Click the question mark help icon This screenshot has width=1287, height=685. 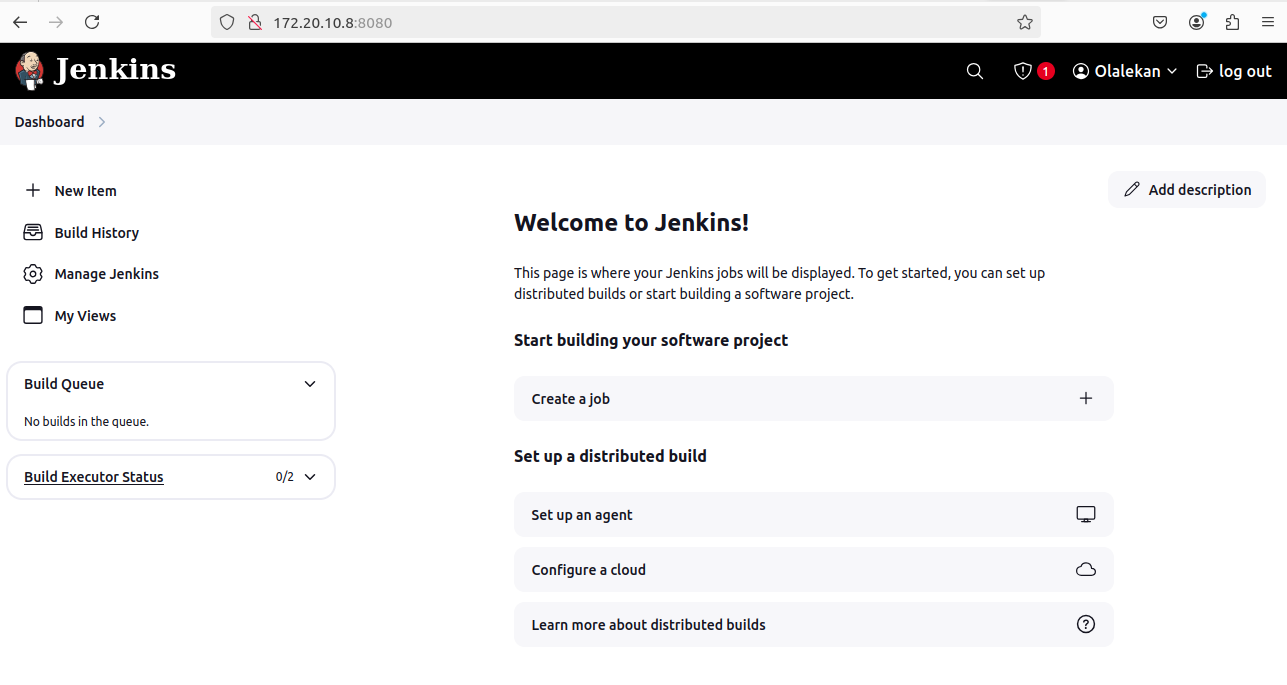click(1086, 624)
